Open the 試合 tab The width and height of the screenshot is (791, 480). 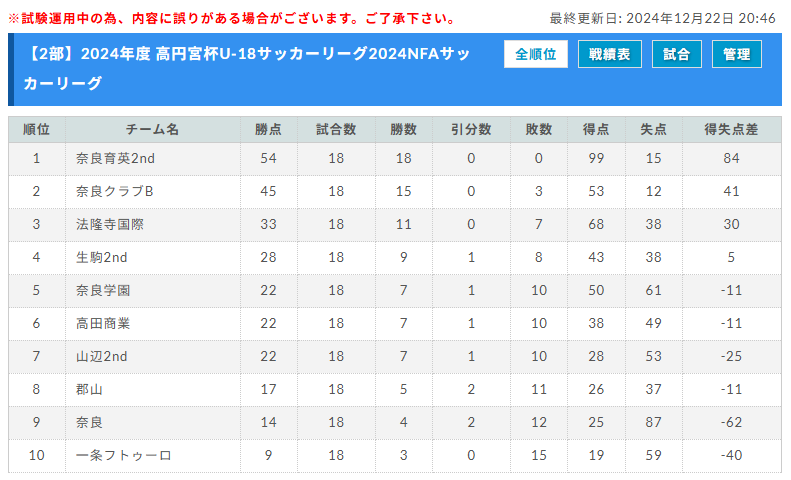pyautogui.click(x=676, y=54)
